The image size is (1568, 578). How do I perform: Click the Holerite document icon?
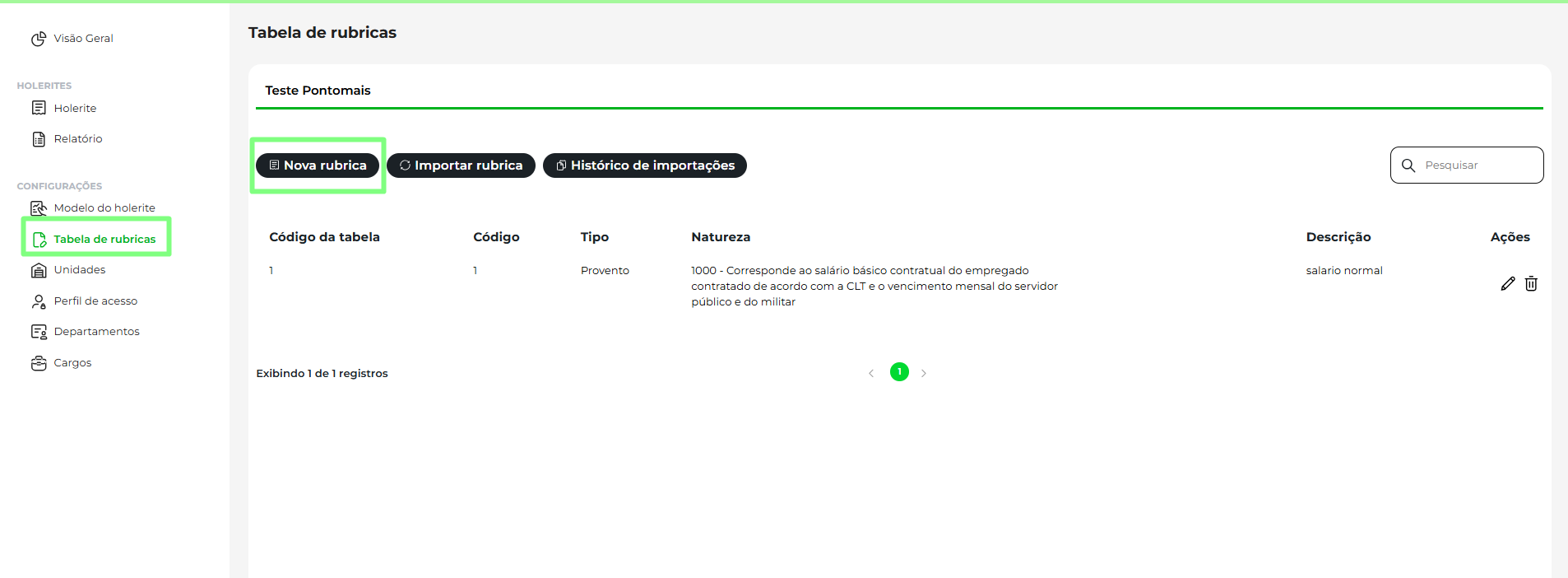pyautogui.click(x=39, y=108)
